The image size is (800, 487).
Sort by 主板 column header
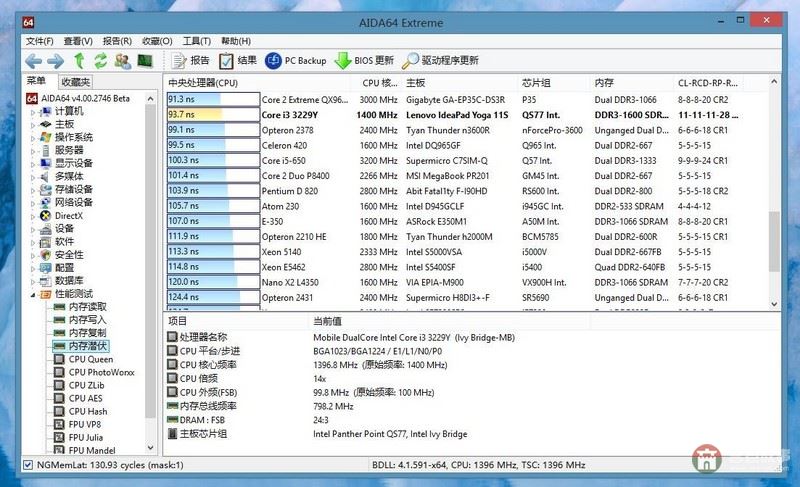pos(459,83)
